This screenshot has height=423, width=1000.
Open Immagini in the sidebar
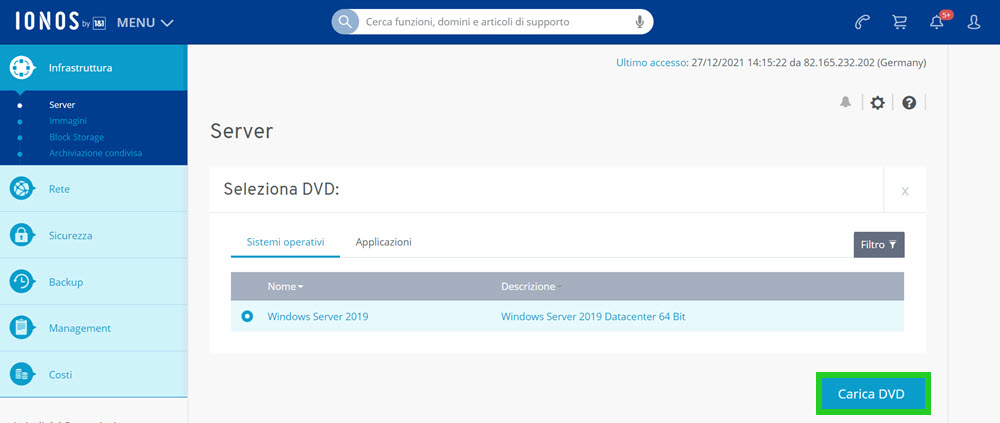(x=68, y=121)
